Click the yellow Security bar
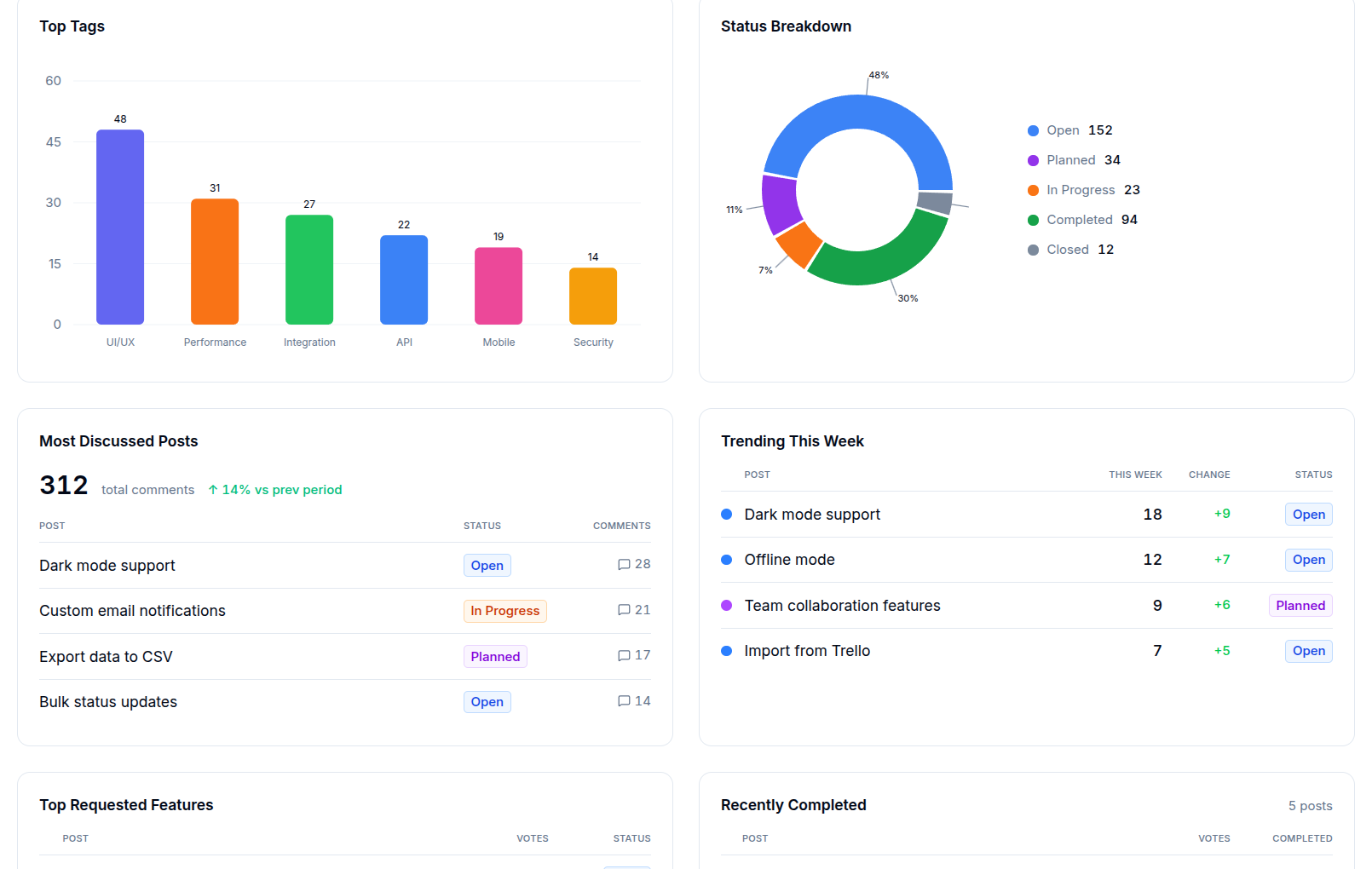This screenshot has height=869, width=1372. pyautogui.click(x=593, y=296)
